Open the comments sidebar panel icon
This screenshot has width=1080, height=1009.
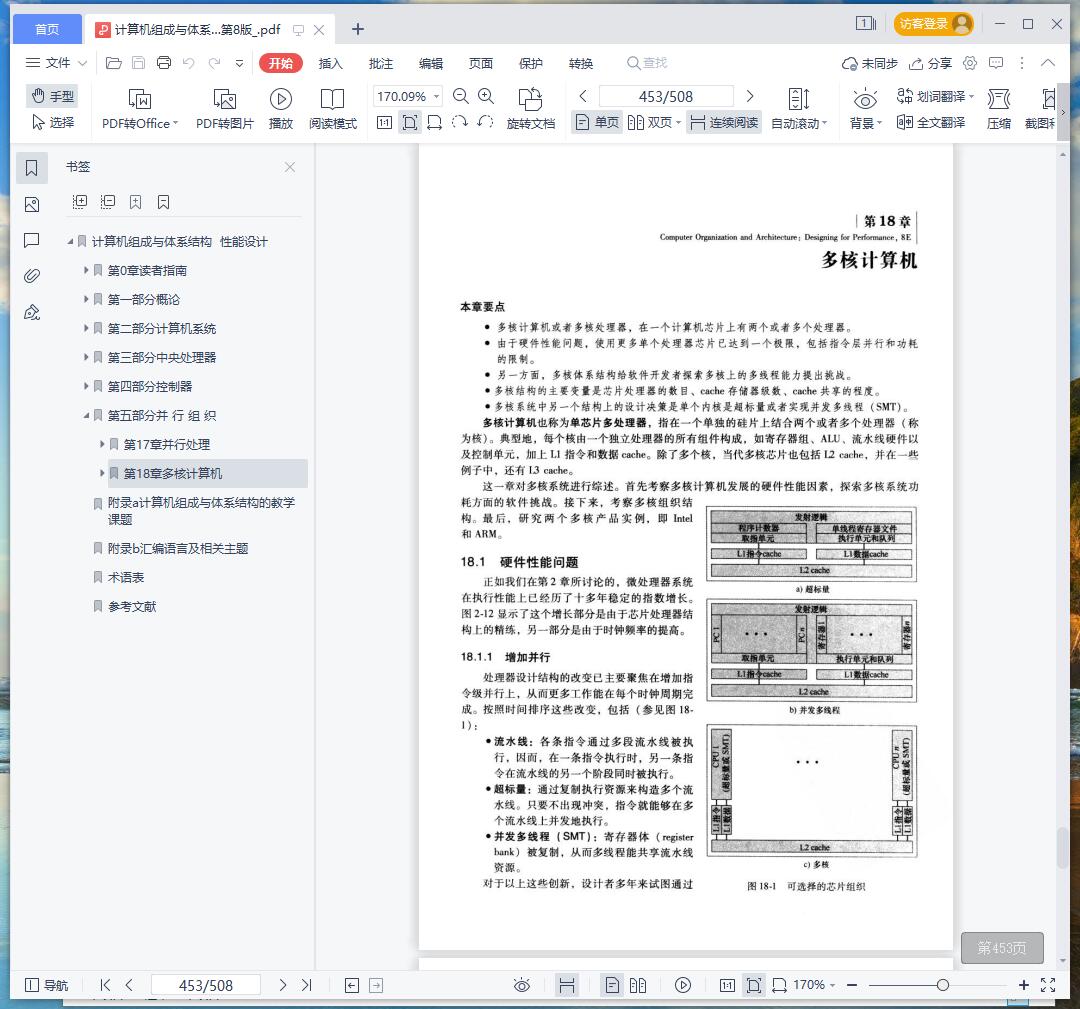(32, 240)
